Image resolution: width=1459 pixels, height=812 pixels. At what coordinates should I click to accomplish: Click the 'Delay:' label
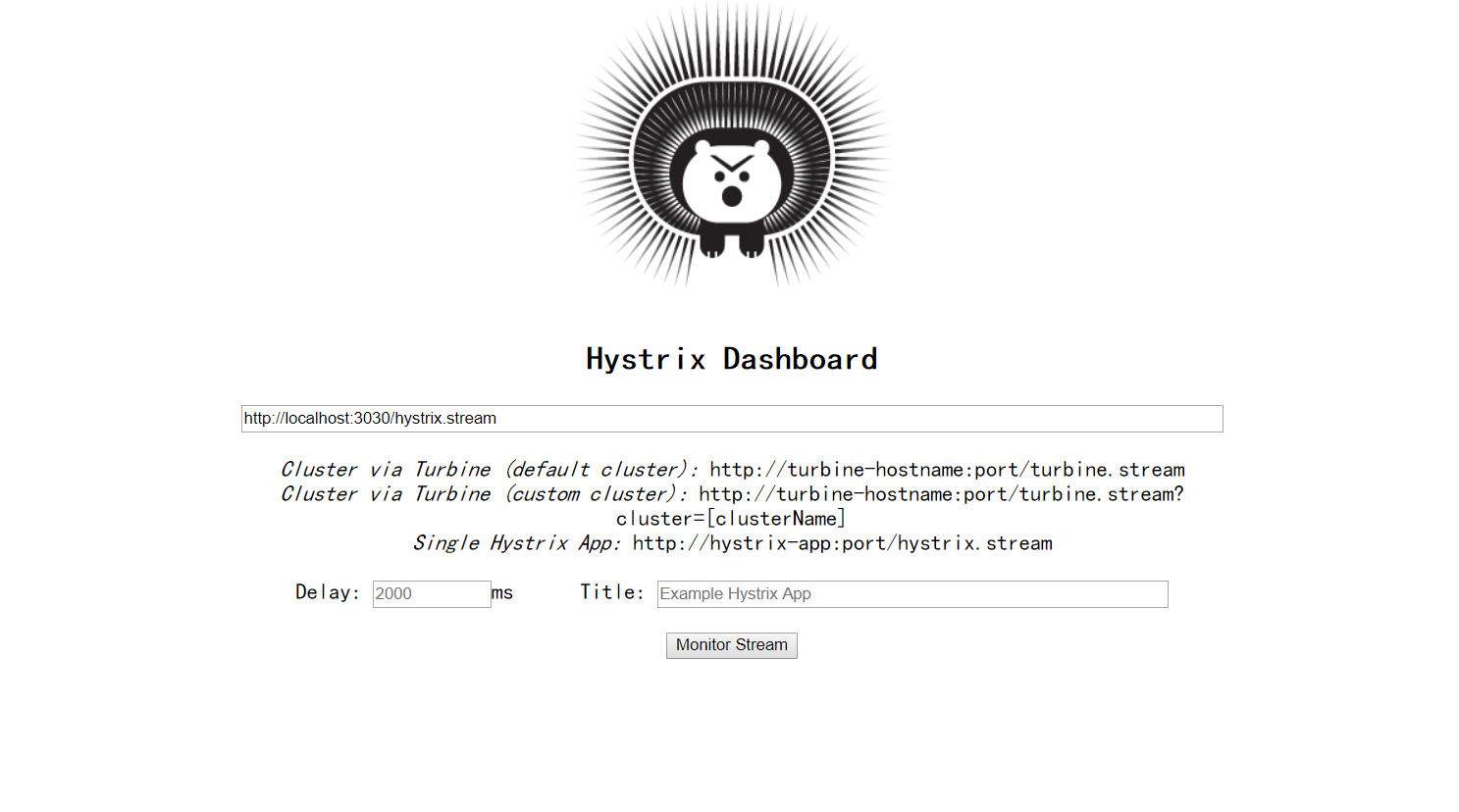(328, 592)
